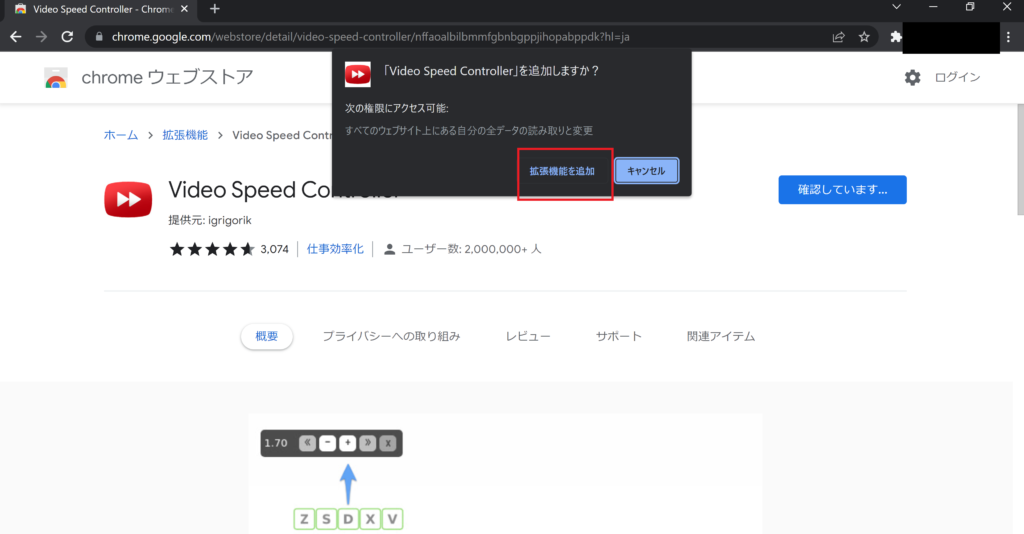Click the 確認しています... blue button
Image resolution: width=1024 pixels, height=534 pixels.
[842, 189]
